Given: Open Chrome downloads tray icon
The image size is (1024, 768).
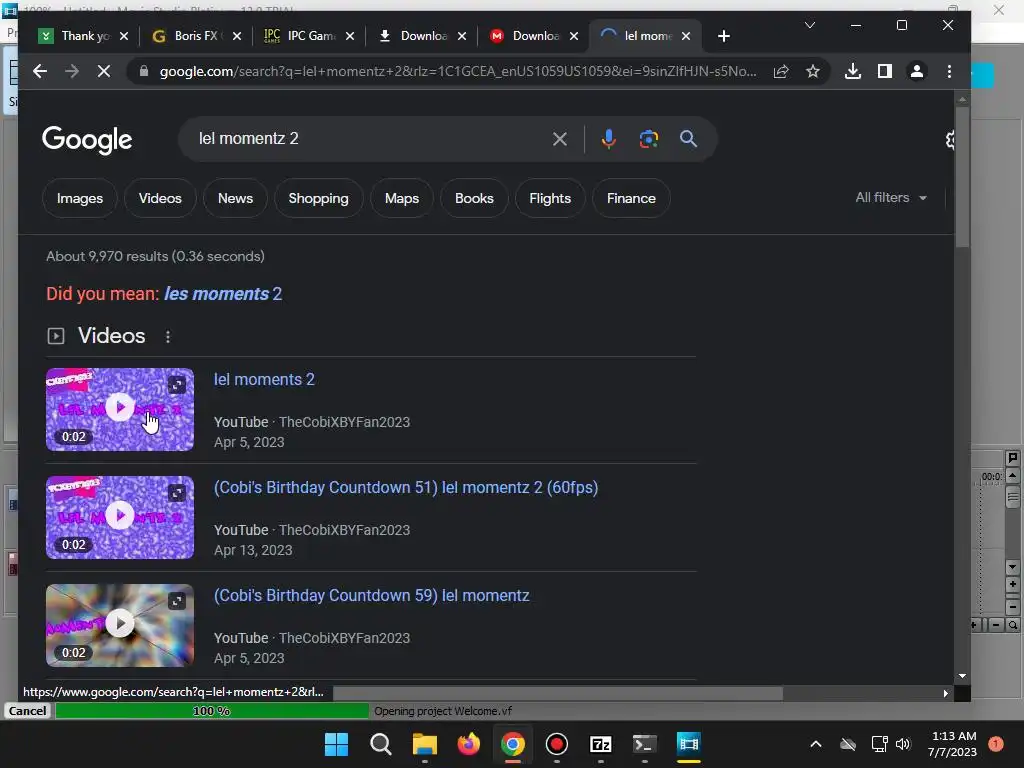Looking at the screenshot, I should (x=853, y=71).
